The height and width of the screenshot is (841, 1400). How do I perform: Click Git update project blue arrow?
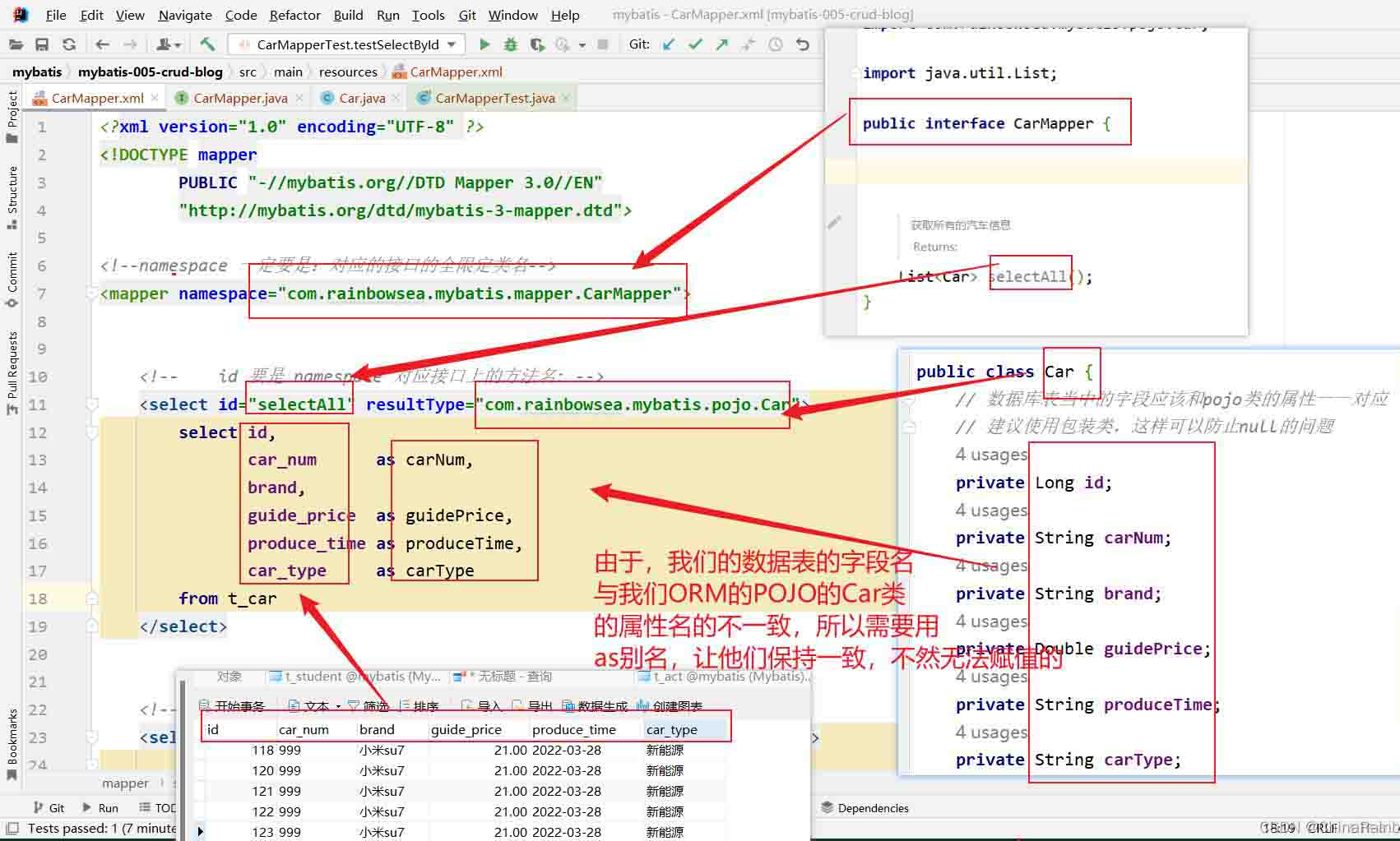click(x=669, y=44)
